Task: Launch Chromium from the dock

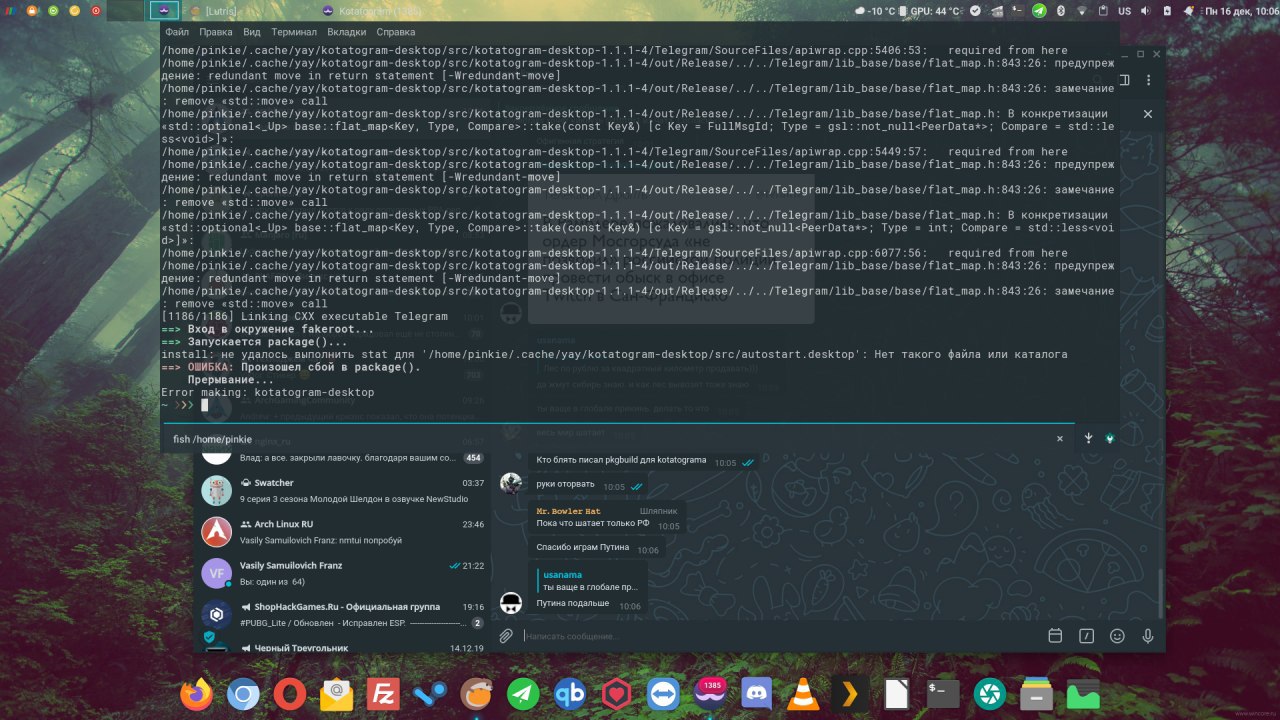Action: [243, 693]
